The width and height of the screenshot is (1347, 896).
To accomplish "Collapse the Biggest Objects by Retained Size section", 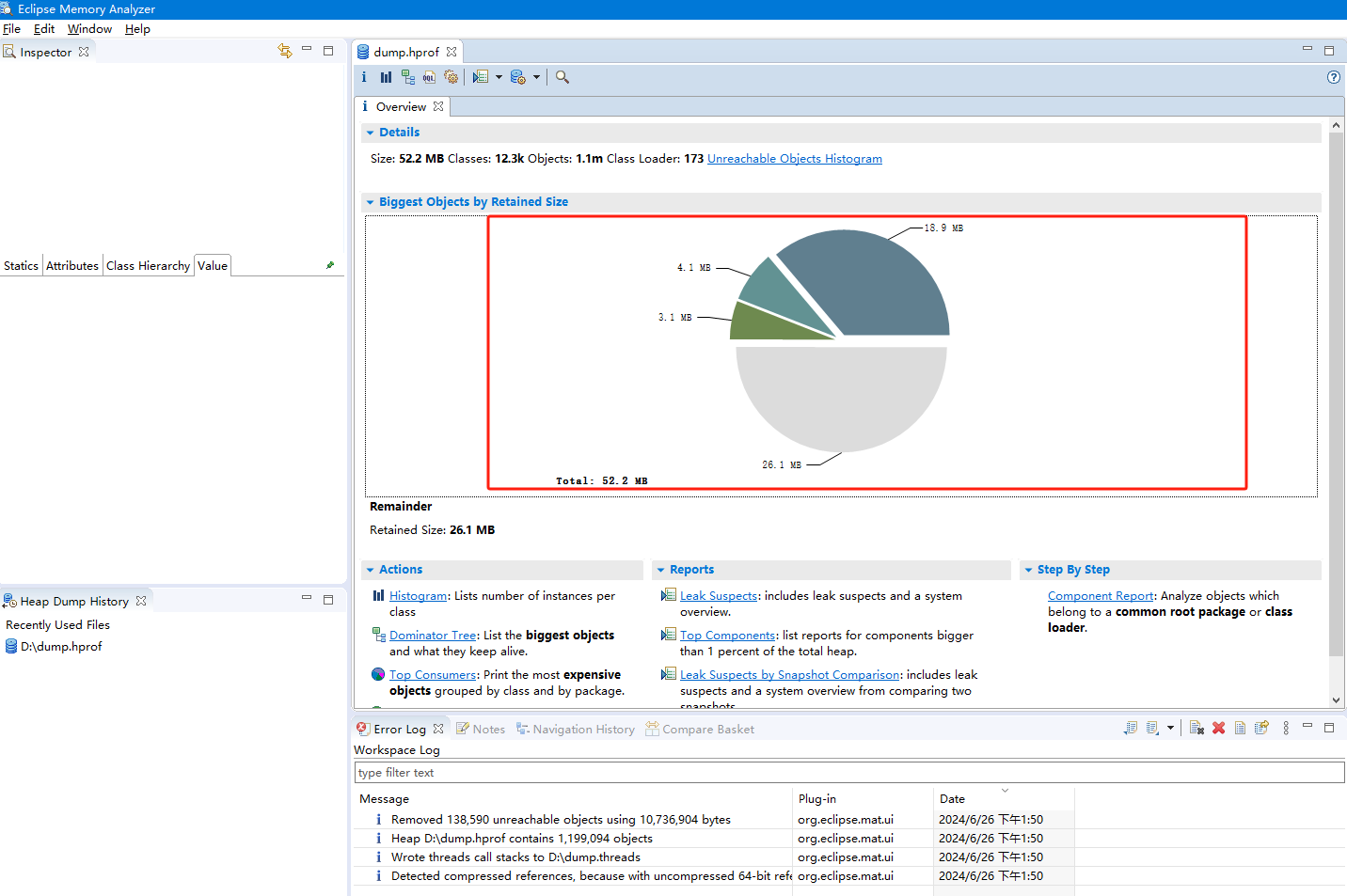I will [x=371, y=202].
